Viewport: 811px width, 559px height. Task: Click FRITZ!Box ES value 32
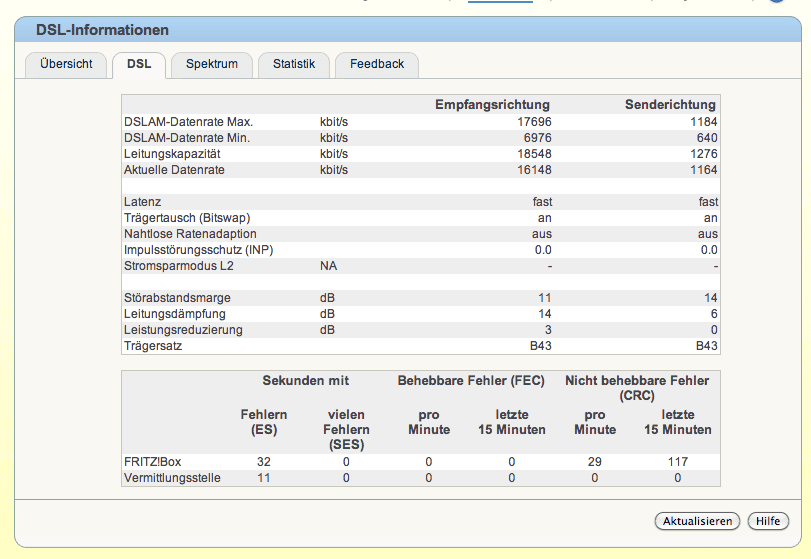pos(264,462)
